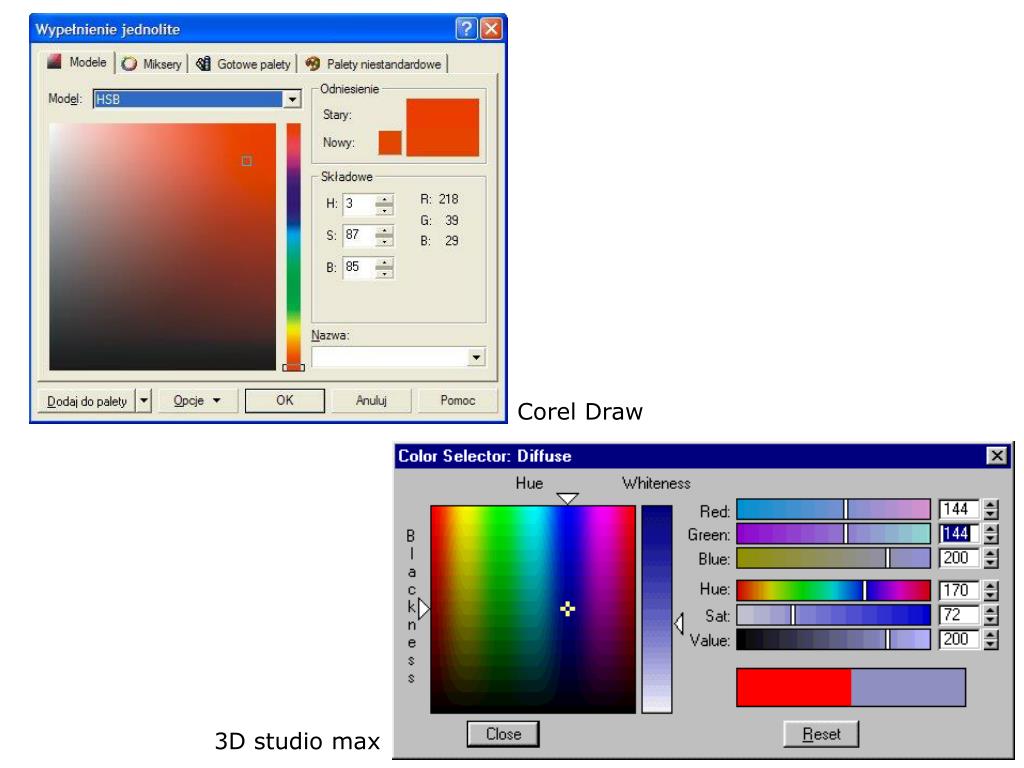Click the Modele tab color icon
This screenshot has width=1024, height=768.
click(54, 62)
